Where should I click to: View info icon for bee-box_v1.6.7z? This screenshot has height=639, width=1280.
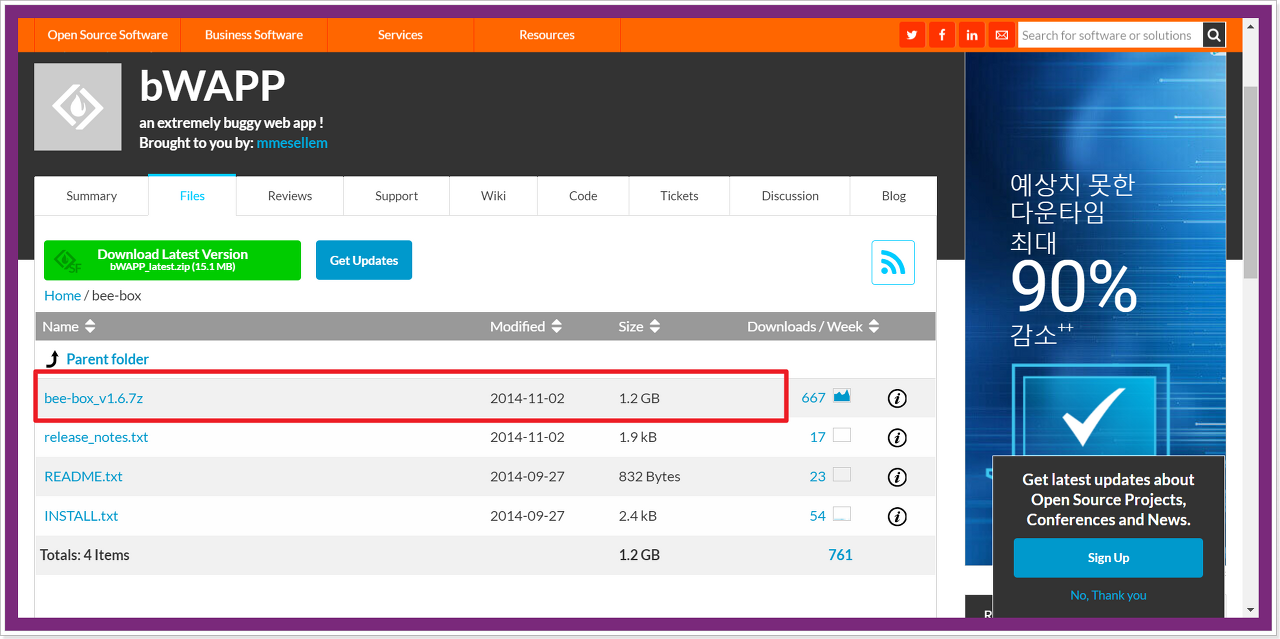point(897,398)
